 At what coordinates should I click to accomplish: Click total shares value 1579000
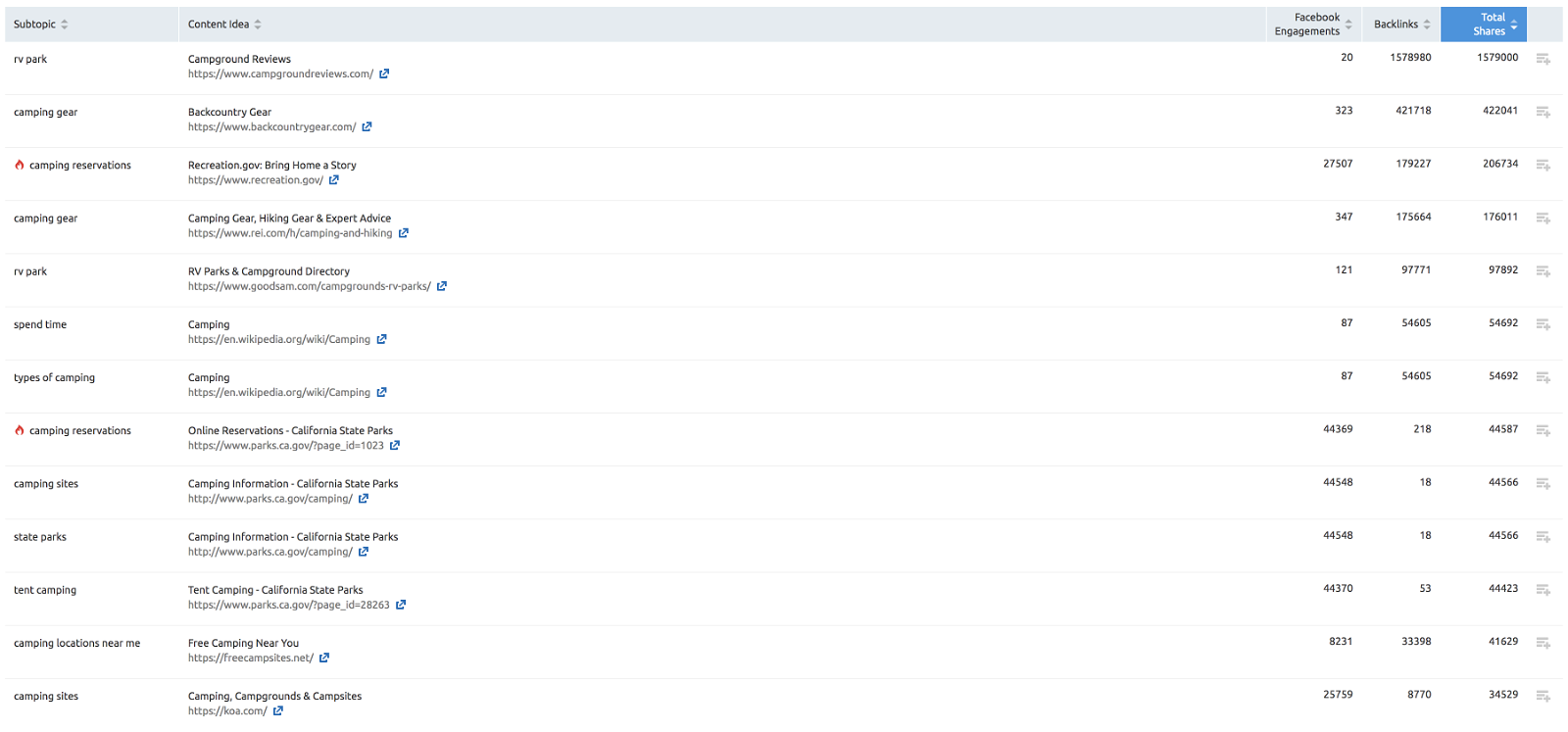[x=1497, y=58]
